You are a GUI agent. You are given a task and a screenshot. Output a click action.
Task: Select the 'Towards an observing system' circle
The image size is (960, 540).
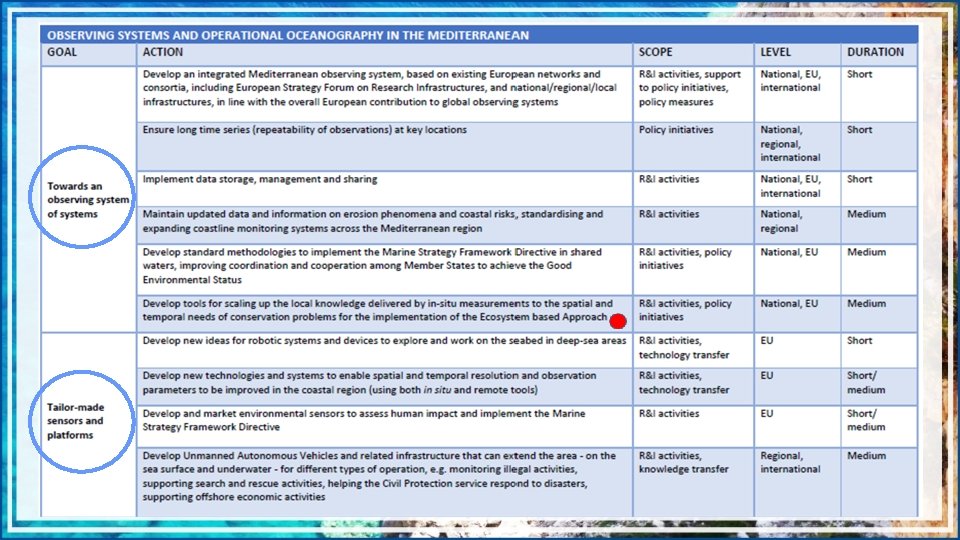tap(82, 197)
